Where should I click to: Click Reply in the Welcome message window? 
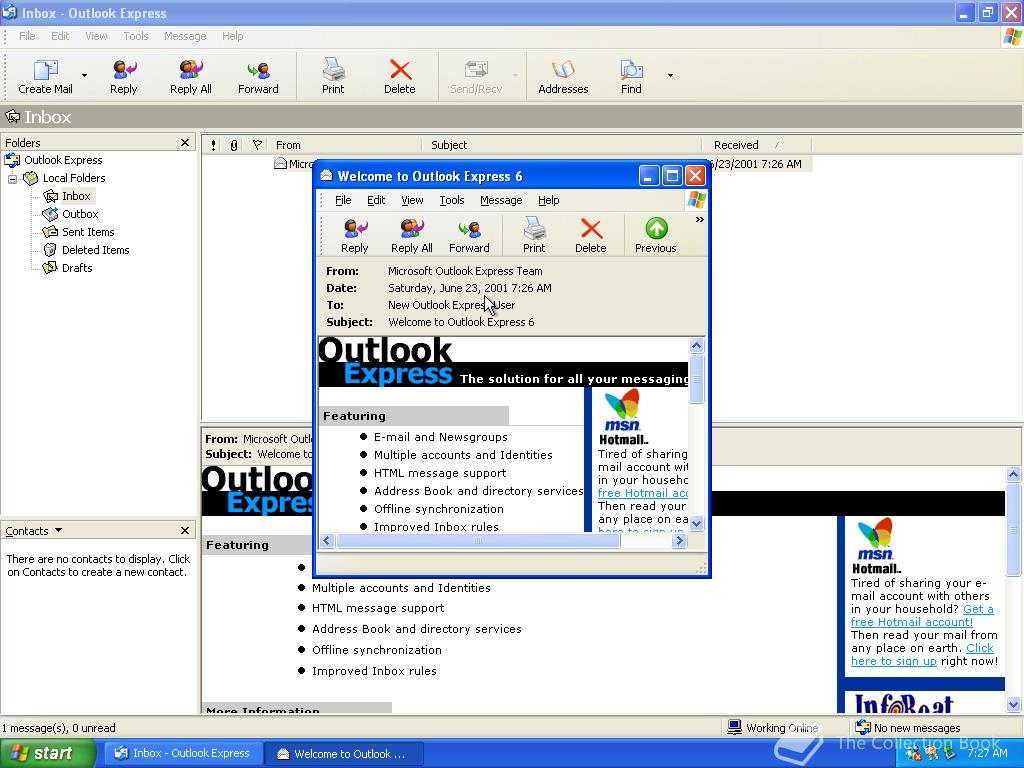pos(355,236)
